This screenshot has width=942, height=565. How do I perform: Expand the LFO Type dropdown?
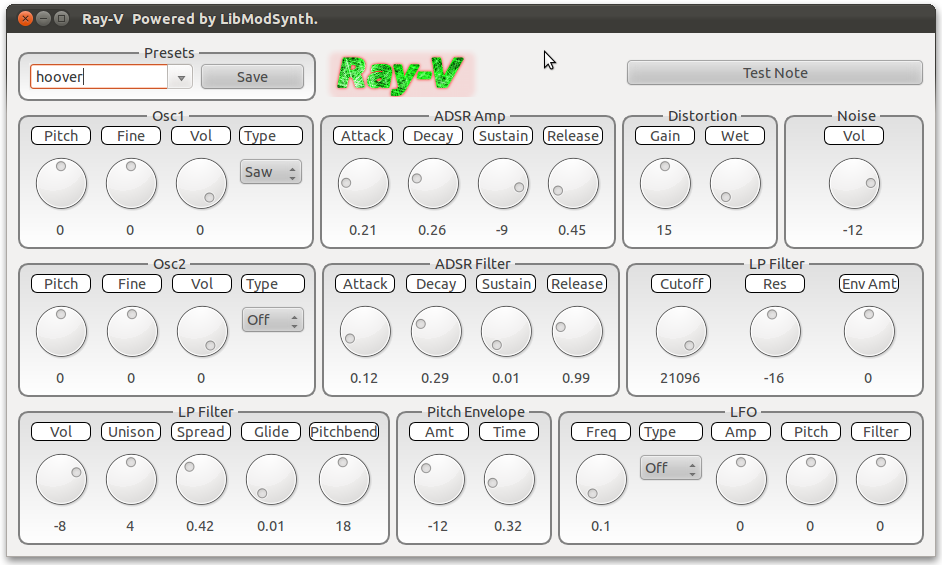pos(670,468)
